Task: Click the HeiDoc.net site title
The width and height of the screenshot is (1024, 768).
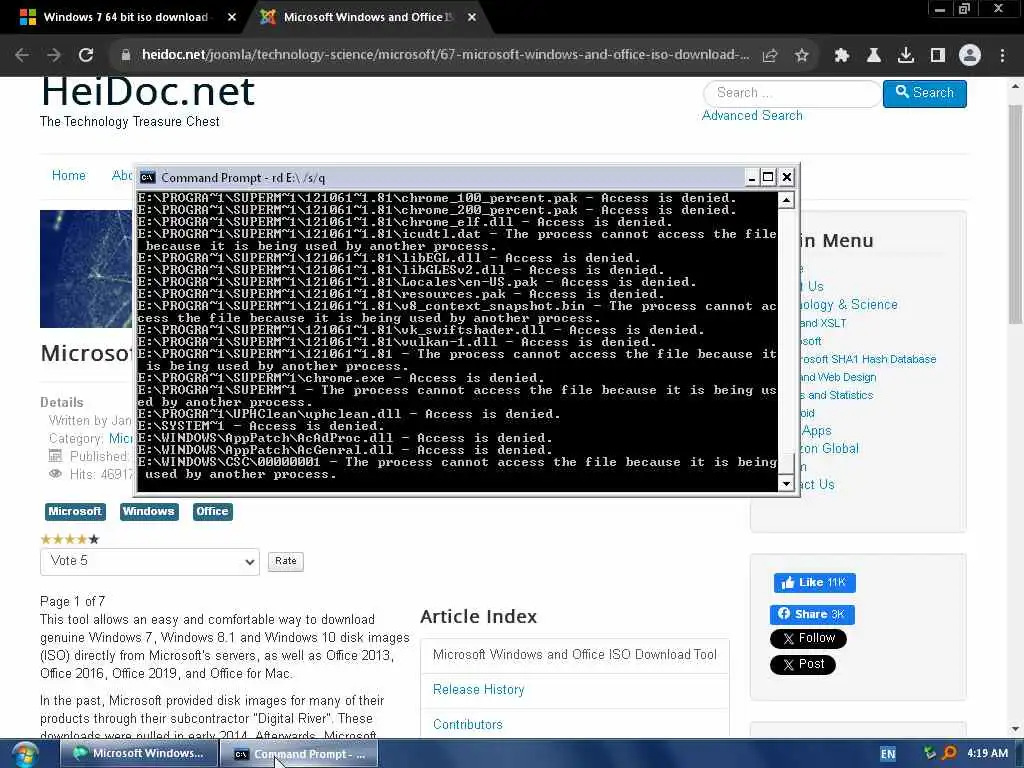Action: 148,91
